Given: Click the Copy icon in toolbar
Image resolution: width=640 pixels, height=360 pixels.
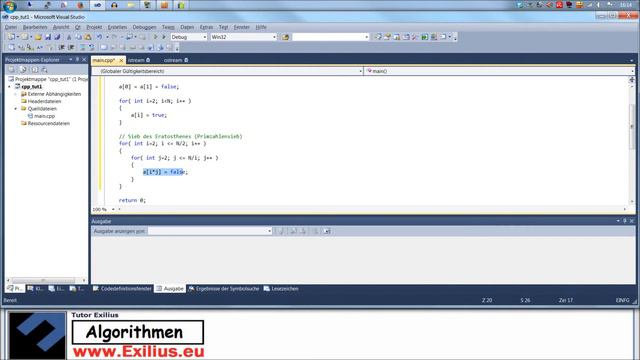Looking at the screenshot, I should tap(78, 37).
